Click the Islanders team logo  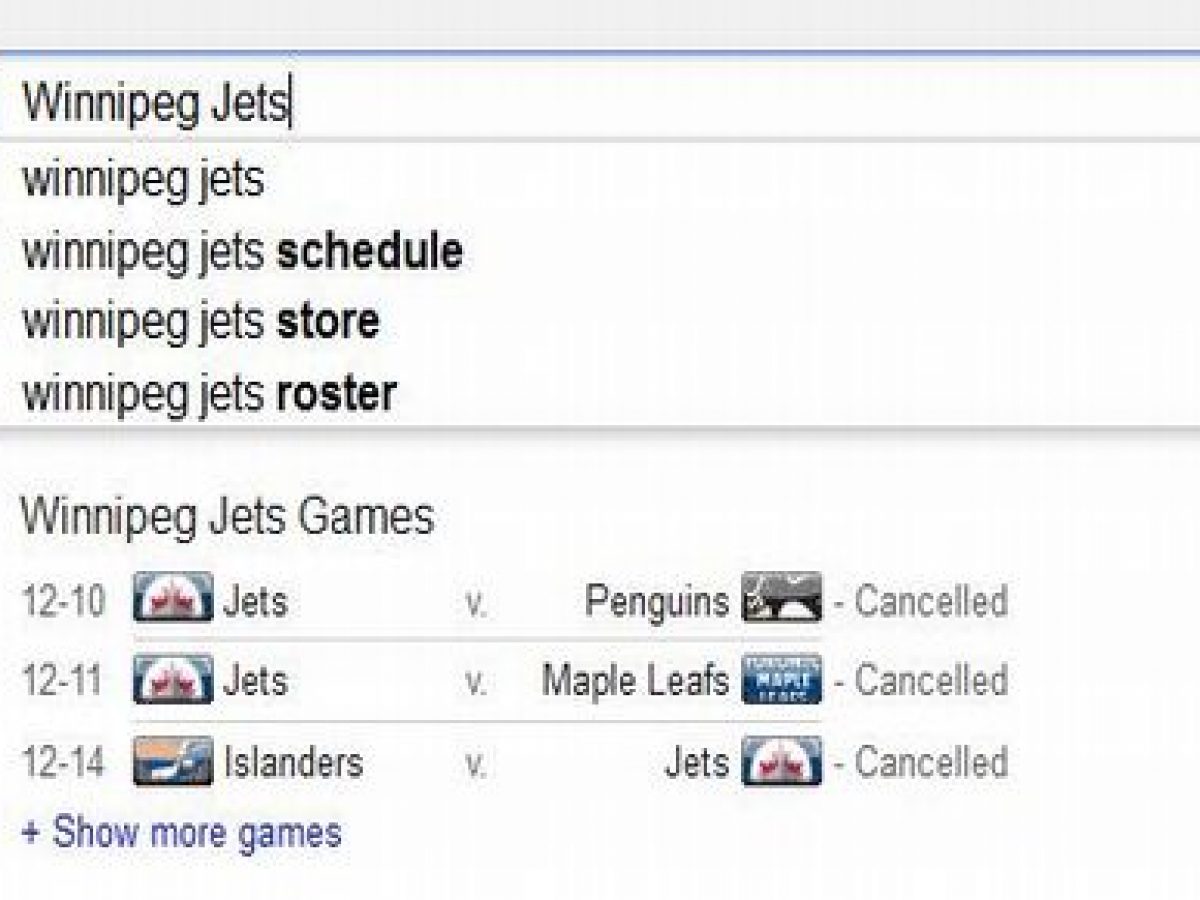[x=172, y=762]
